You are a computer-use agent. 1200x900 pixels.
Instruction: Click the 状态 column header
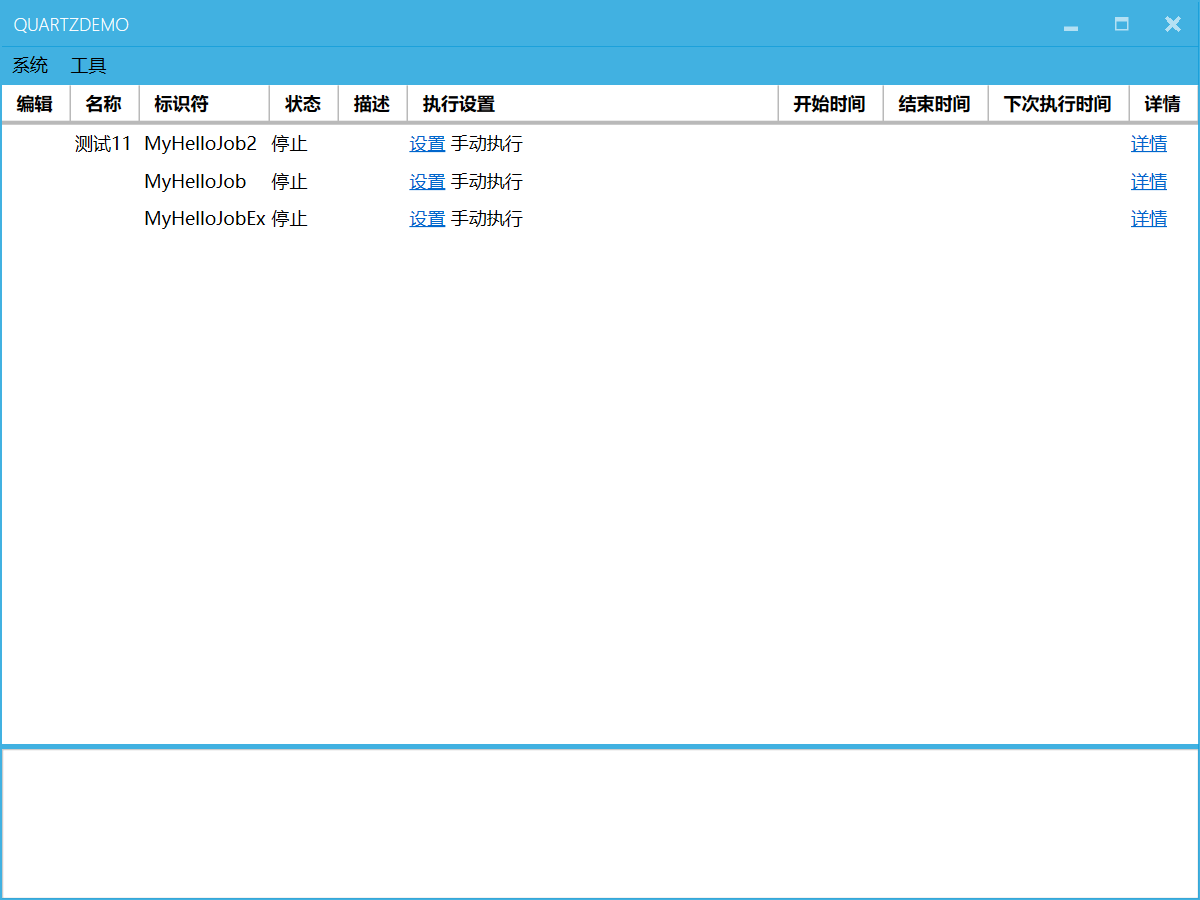pos(303,104)
